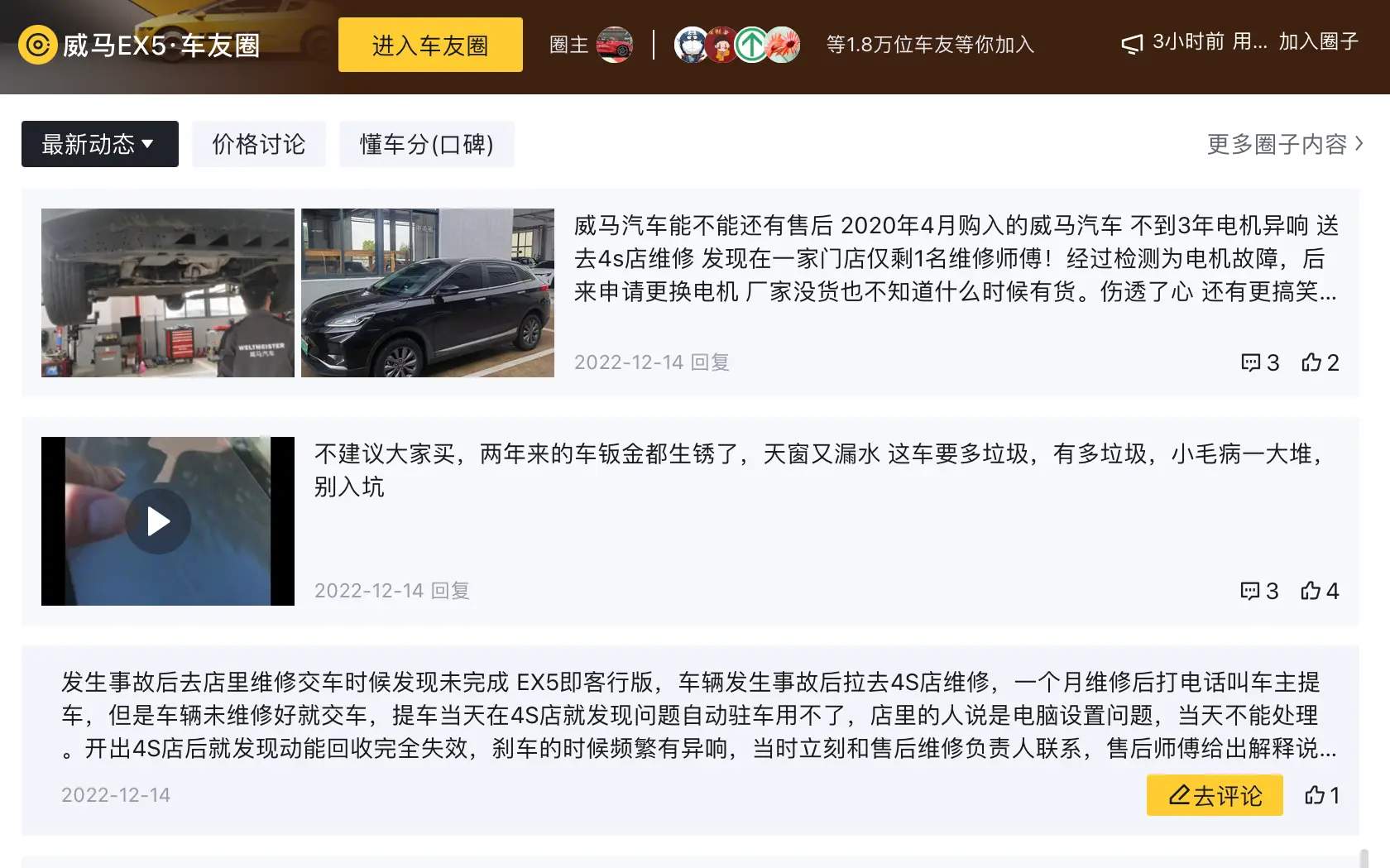Image resolution: width=1390 pixels, height=868 pixels.
Task: Like the accident repair post
Action: tap(1322, 795)
